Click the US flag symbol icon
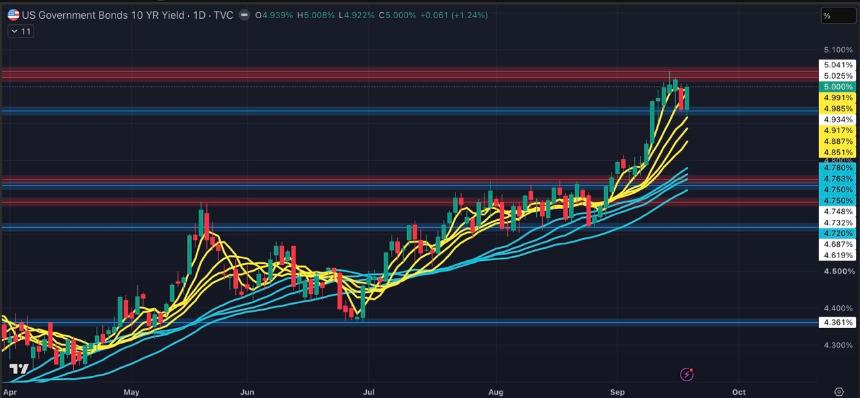 [14, 15]
